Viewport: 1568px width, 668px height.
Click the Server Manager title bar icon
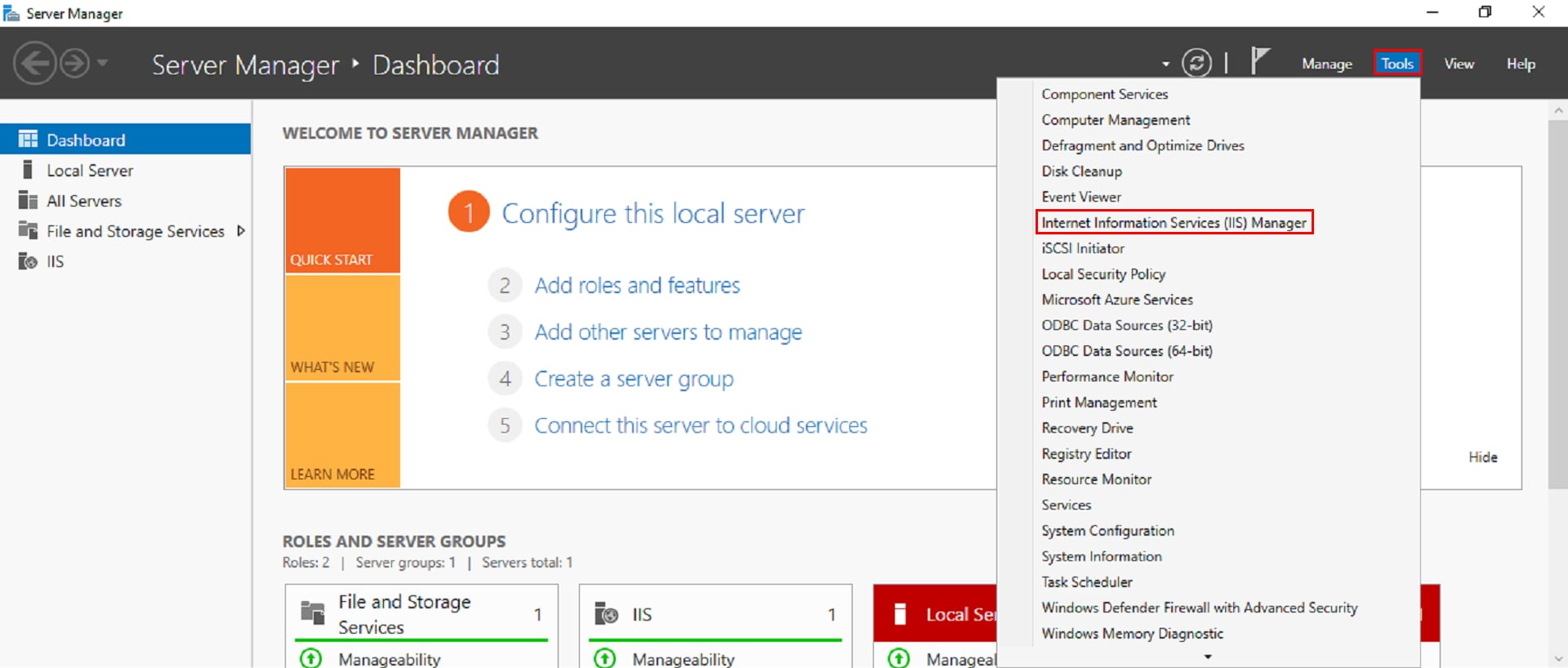click(x=11, y=13)
